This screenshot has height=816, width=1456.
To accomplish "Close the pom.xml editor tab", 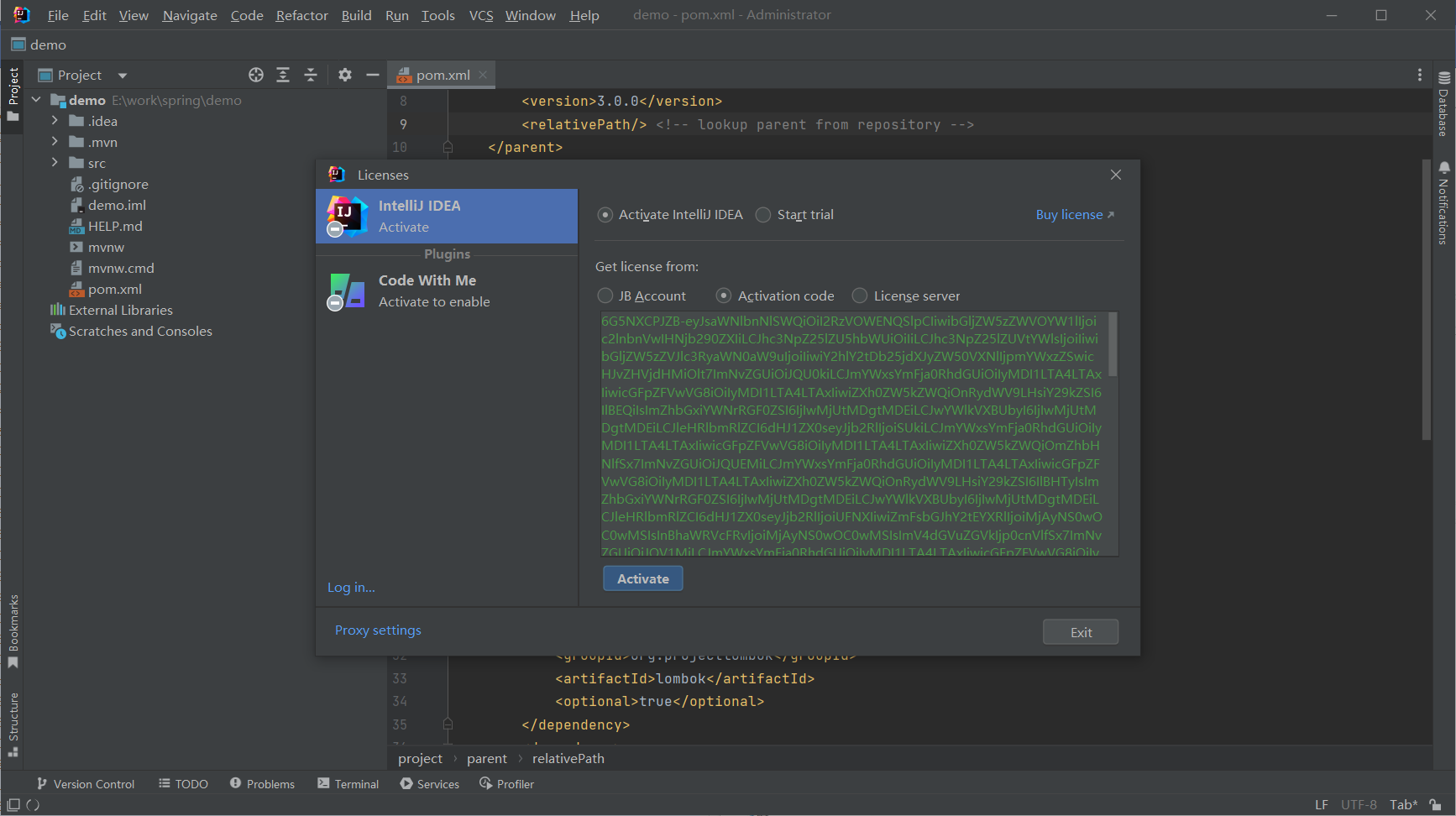I will point(483,75).
